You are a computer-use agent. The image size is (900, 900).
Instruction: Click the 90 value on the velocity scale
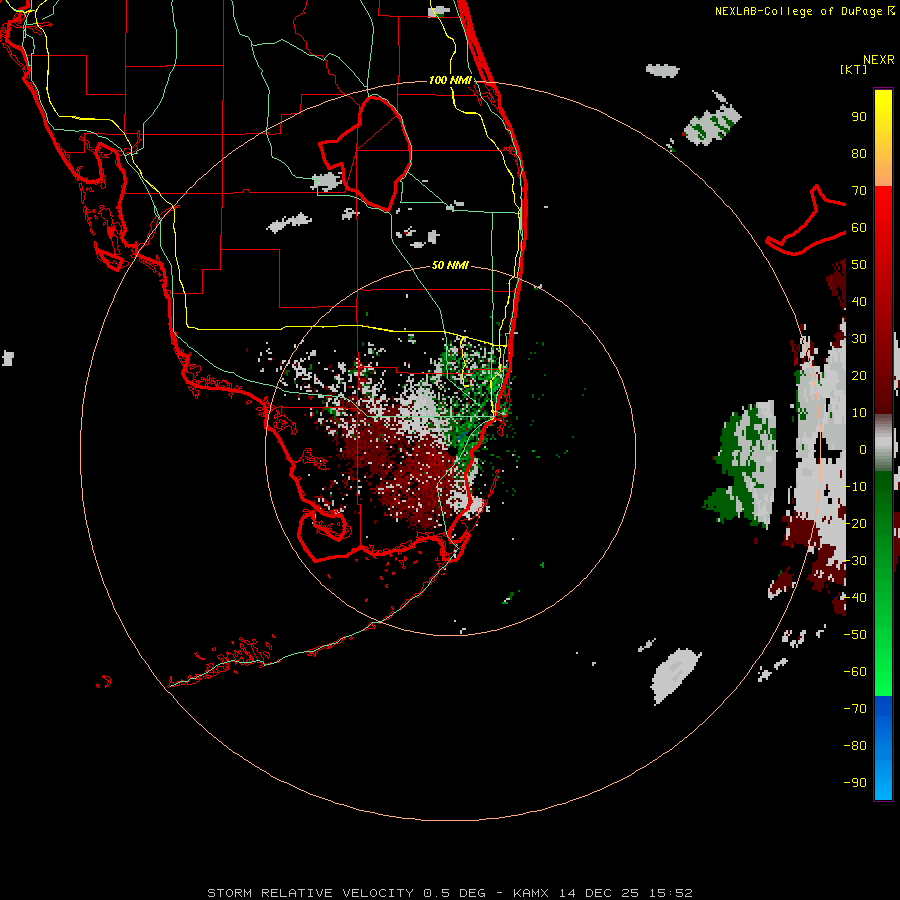859,117
